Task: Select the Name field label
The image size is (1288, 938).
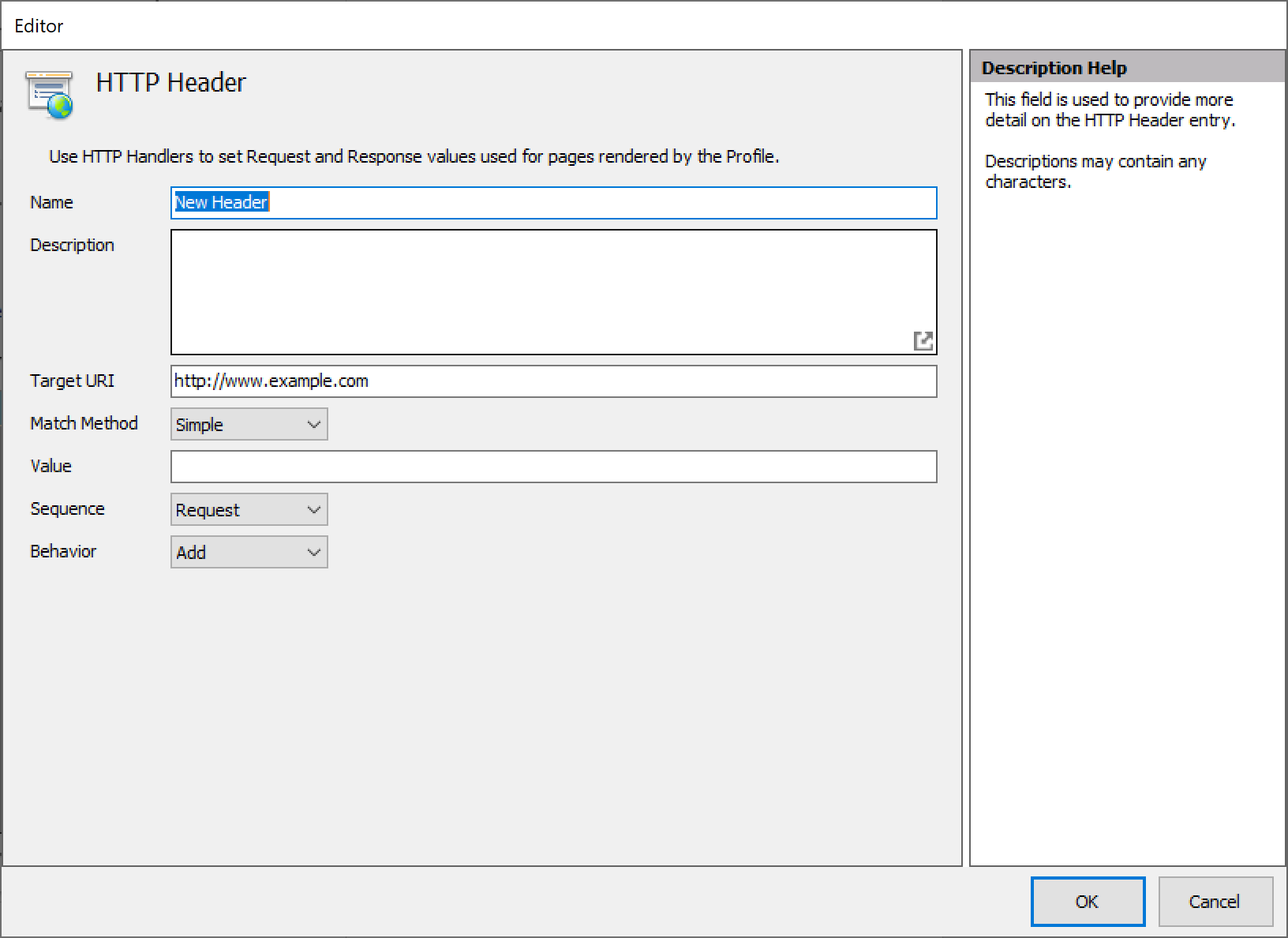Action: pyautogui.click(x=51, y=202)
